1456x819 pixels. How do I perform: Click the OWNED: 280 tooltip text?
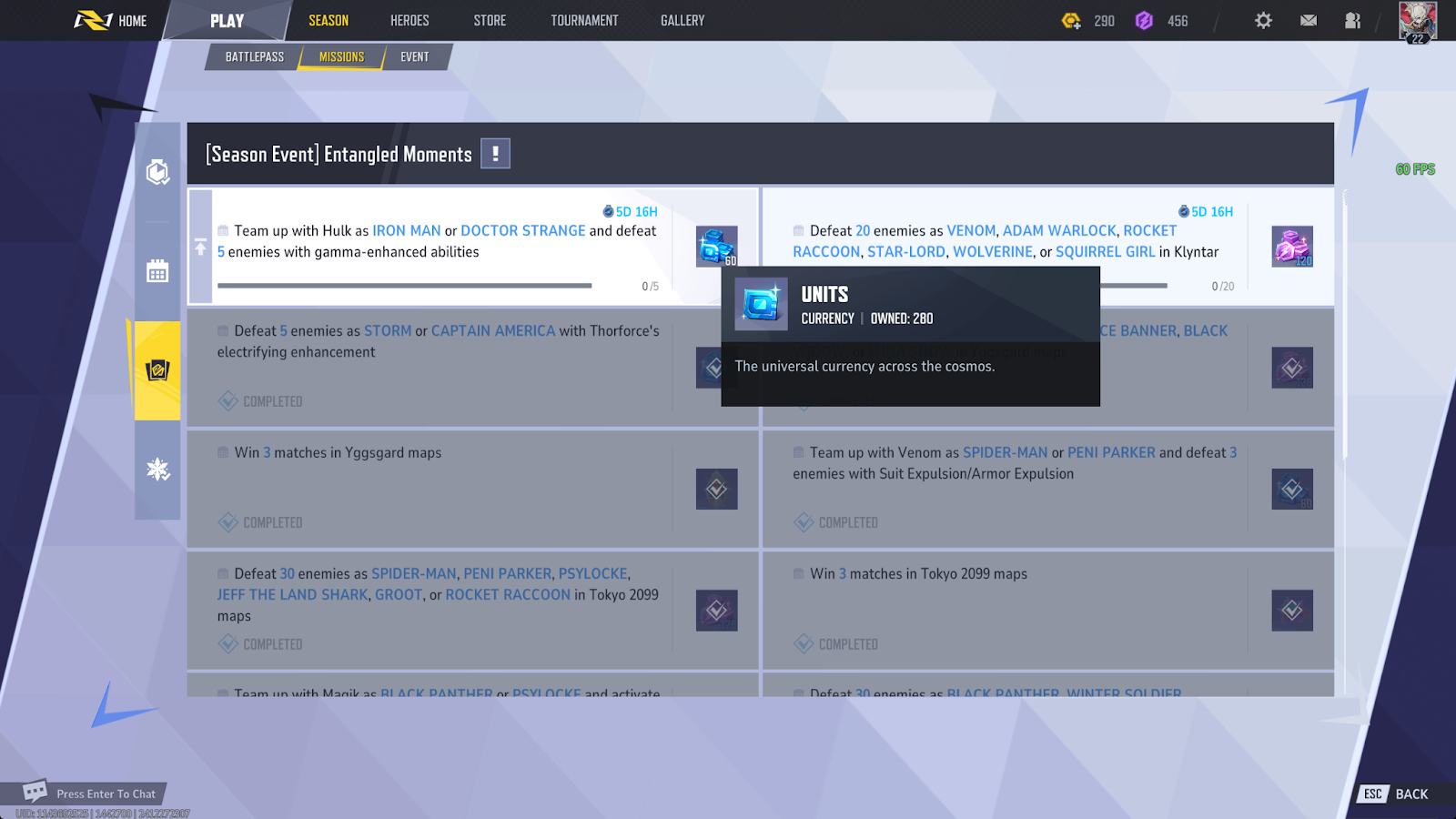point(902,318)
